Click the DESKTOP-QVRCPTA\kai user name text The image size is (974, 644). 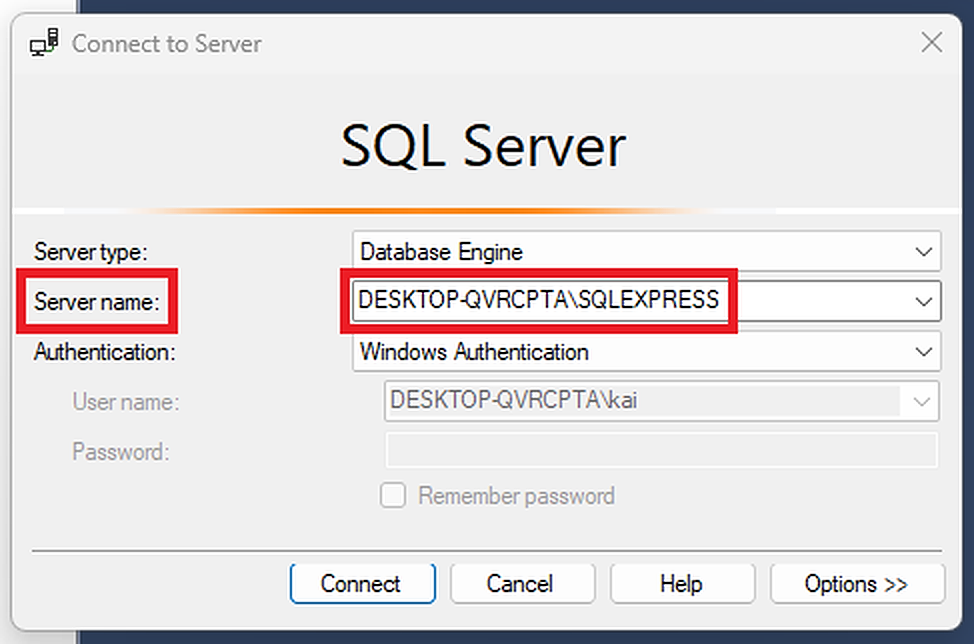tap(514, 401)
